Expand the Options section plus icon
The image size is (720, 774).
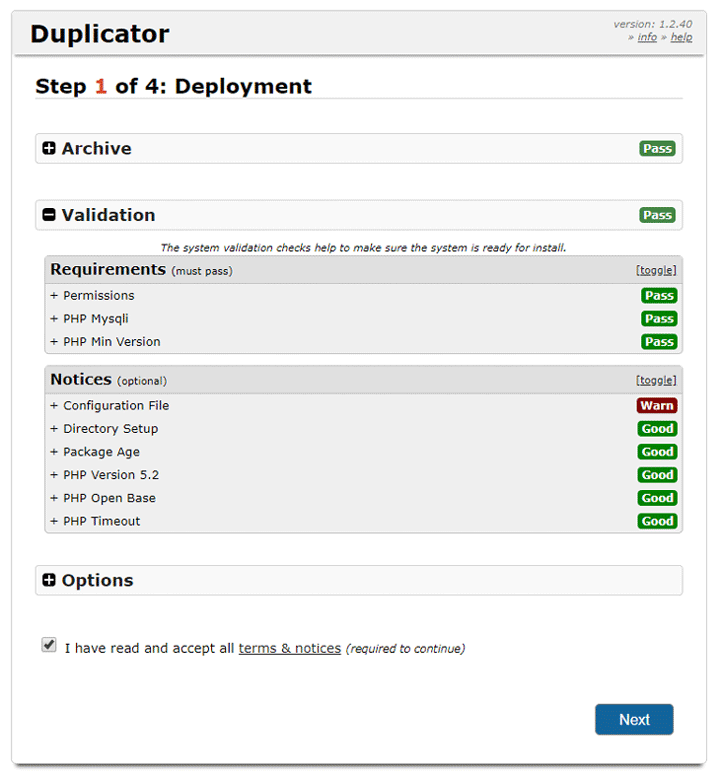49,580
